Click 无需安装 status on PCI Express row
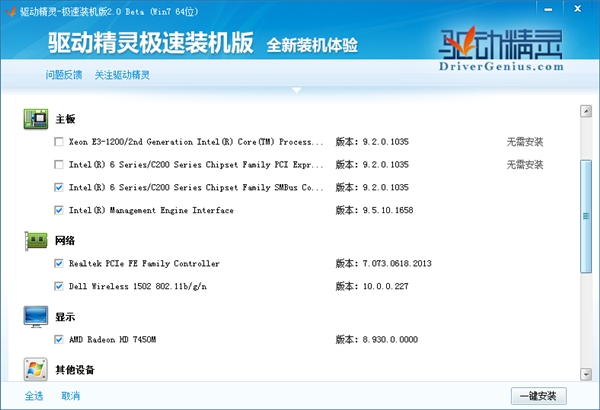Viewport: 600px width, 410px height. tap(525, 165)
